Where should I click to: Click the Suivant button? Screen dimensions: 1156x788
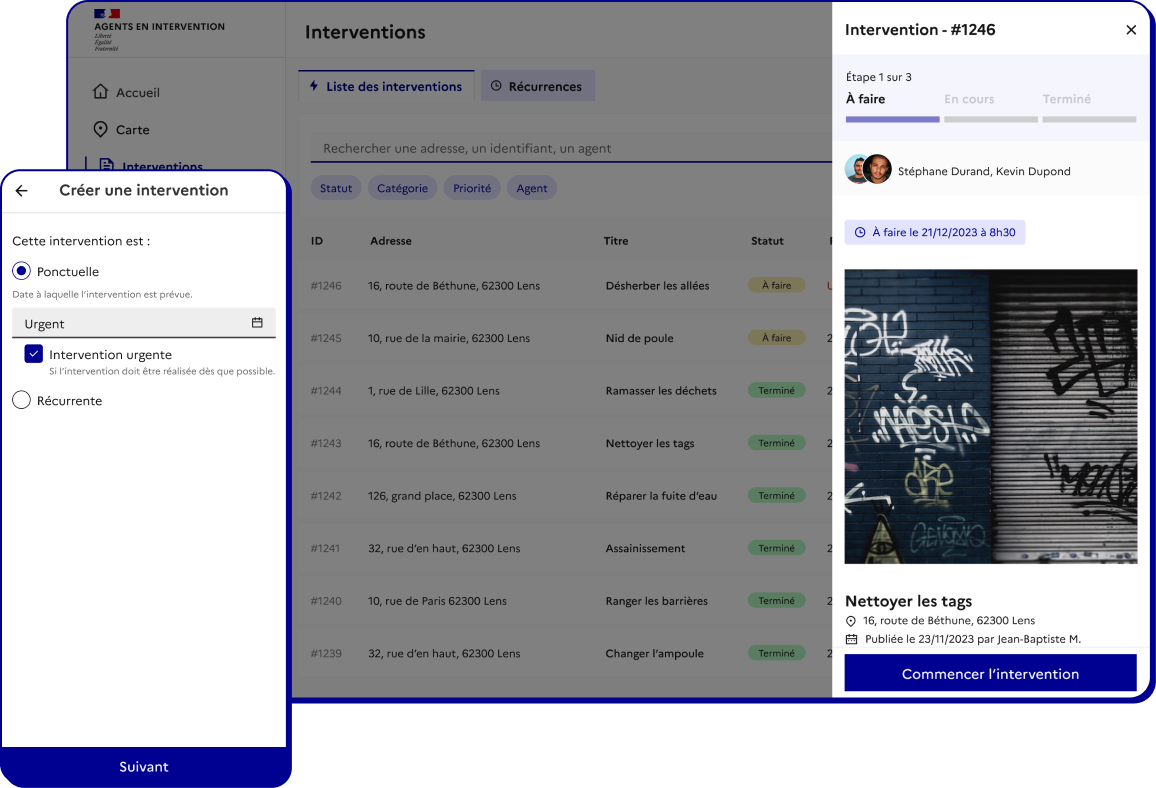point(144,767)
